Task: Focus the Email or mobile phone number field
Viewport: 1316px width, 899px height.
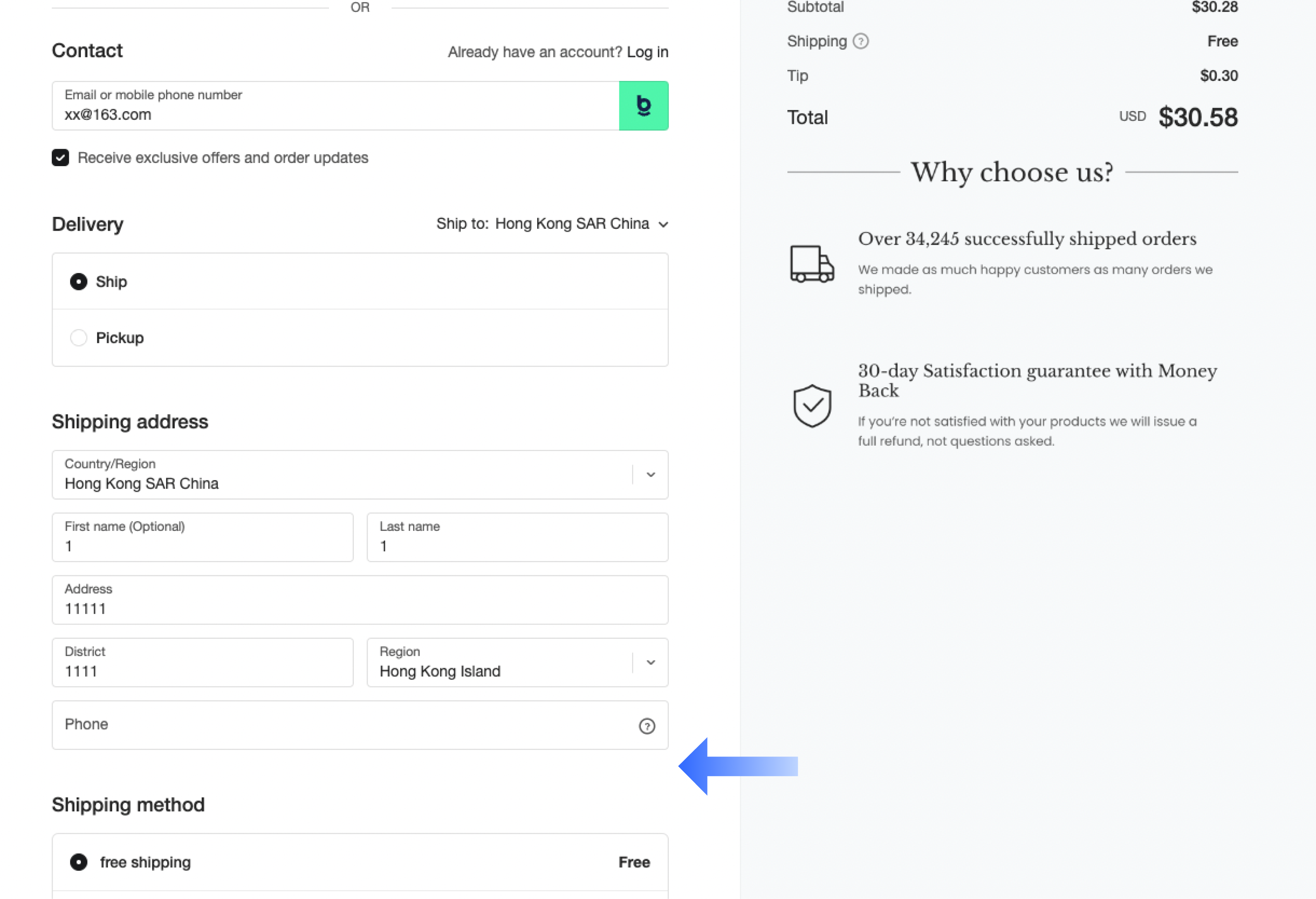Action: (336, 106)
